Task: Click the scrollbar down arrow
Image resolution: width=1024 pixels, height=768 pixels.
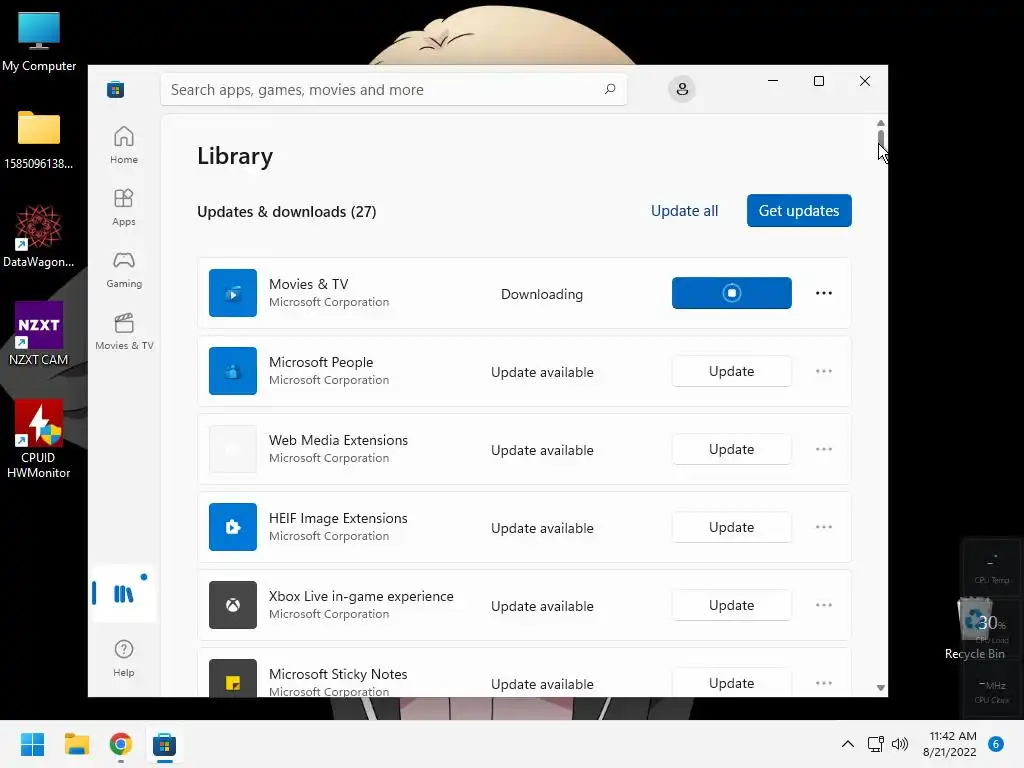Action: click(x=880, y=688)
